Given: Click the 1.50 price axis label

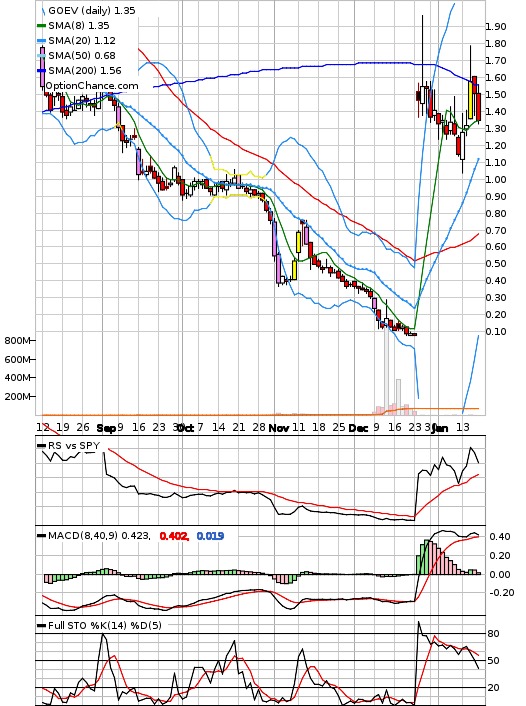Looking at the screenshot, I should pyautogui.click(x=495, y=95).
